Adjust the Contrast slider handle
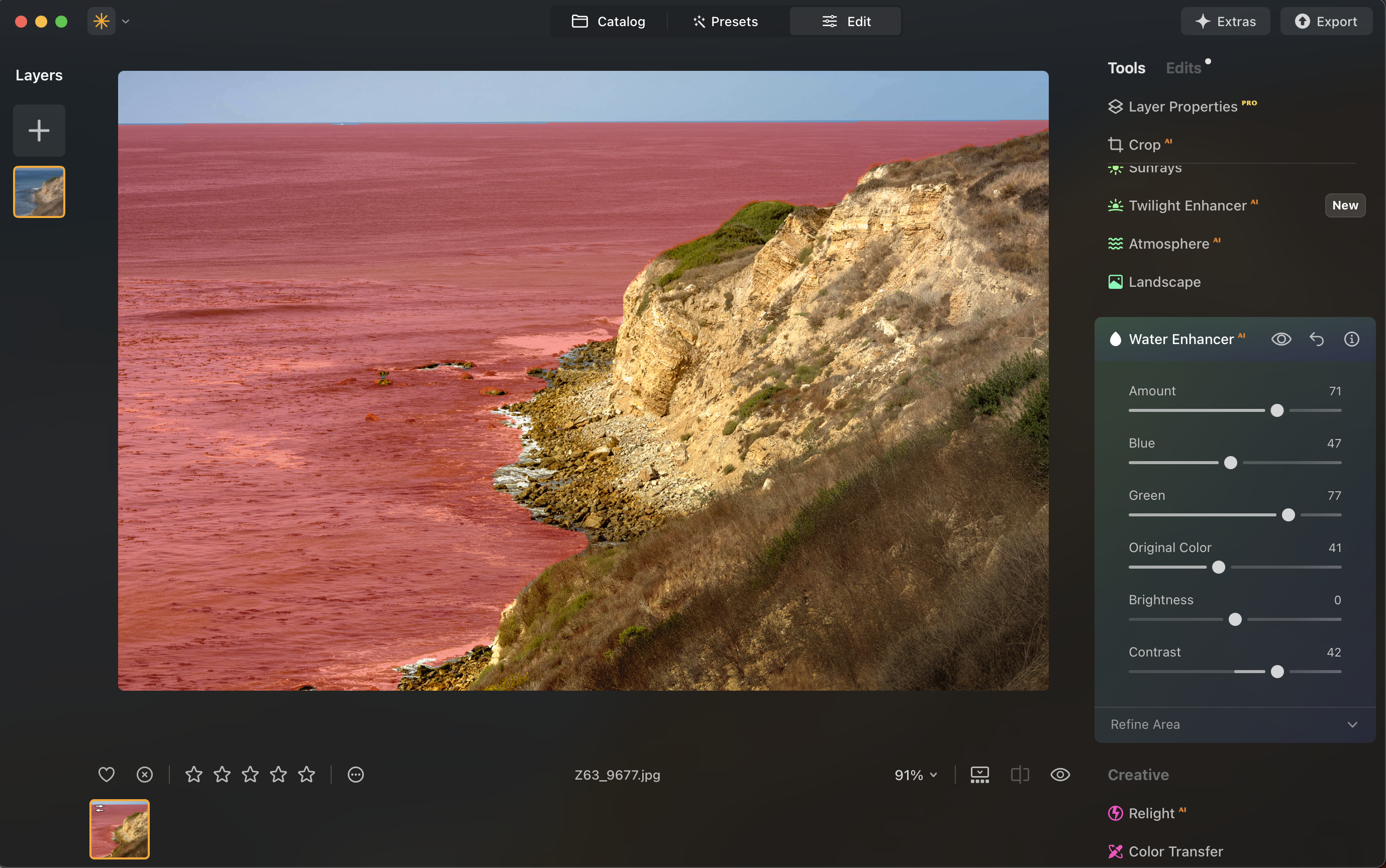This screenshot has height=868, width=1386. (1277, 672)
